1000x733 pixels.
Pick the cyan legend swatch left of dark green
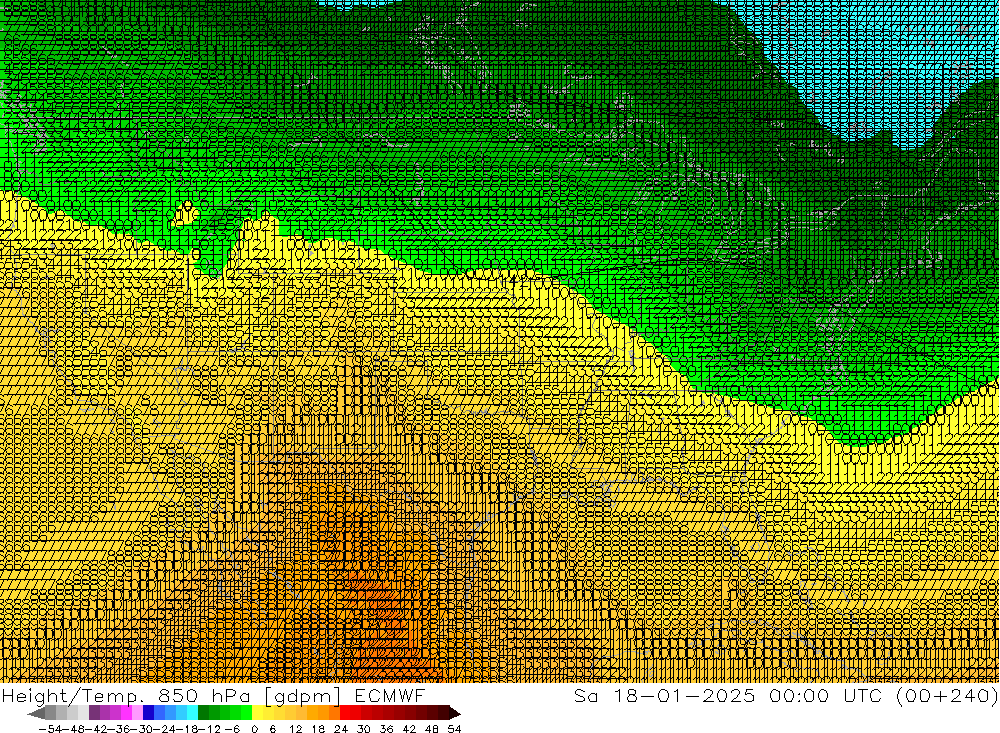click(192, 713)
